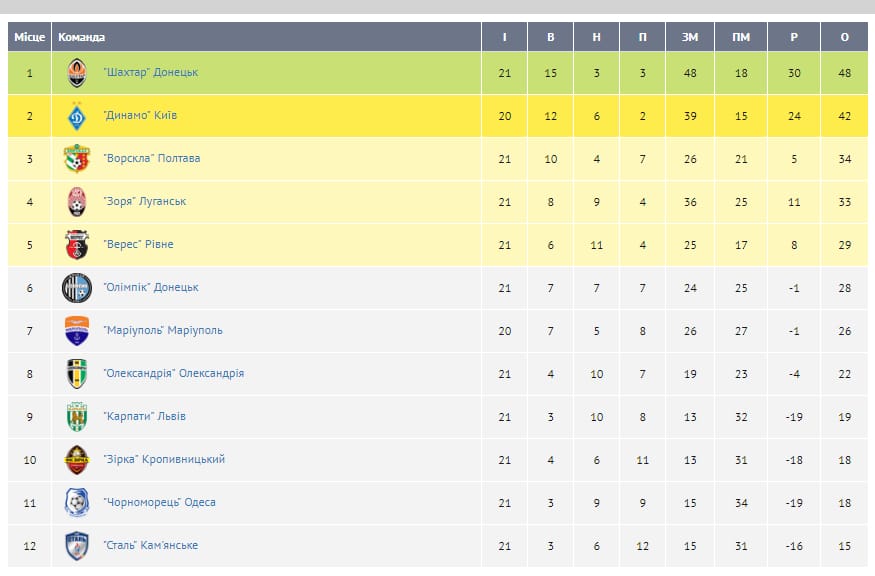Click the Veres Rivne club emblem
This screenshot has height=576, width=875.
pyautogui.click(x=77, y=245)
